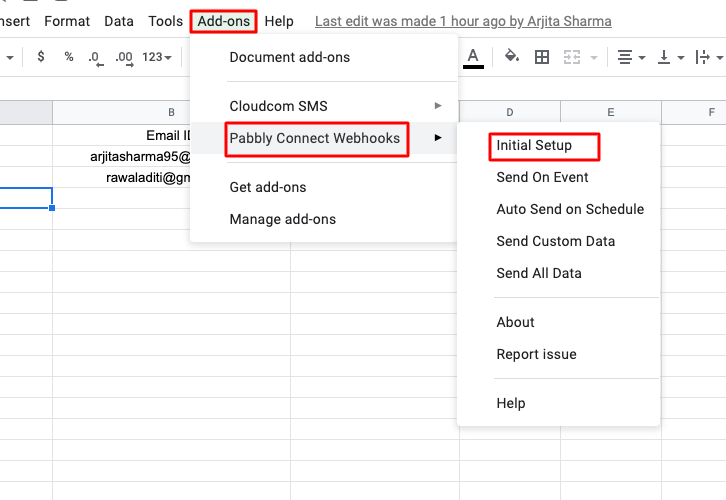Image resolution: width=726 pixels, height=500 pixels.
Task: Click the currency format dollar icon
Action: click(41, 57)
